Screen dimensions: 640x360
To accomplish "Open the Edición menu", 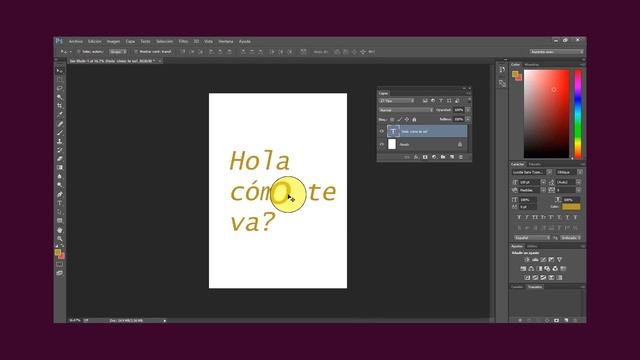I will click(x=95, y=42).
